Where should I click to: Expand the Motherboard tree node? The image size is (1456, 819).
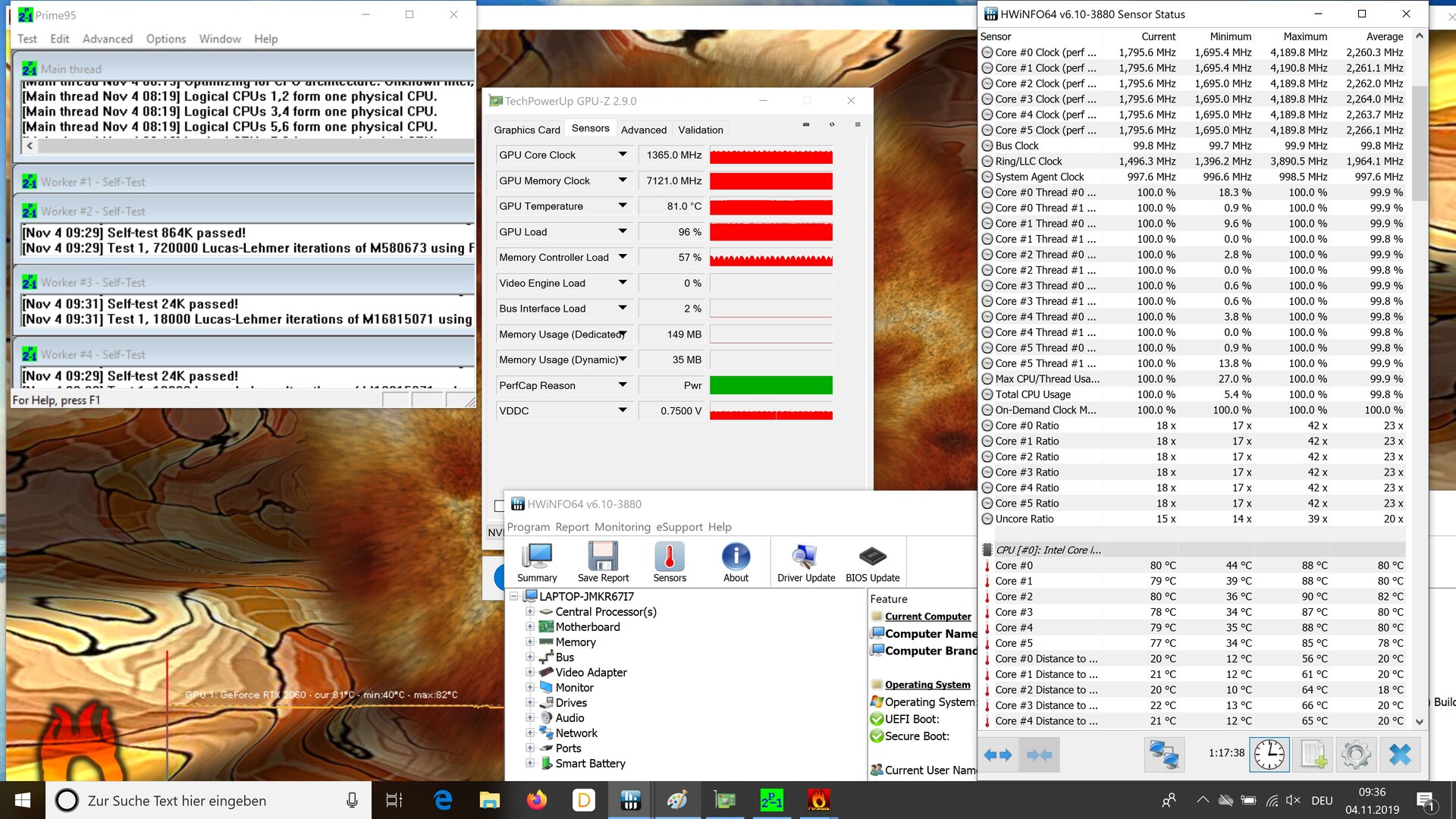[530, 627]
